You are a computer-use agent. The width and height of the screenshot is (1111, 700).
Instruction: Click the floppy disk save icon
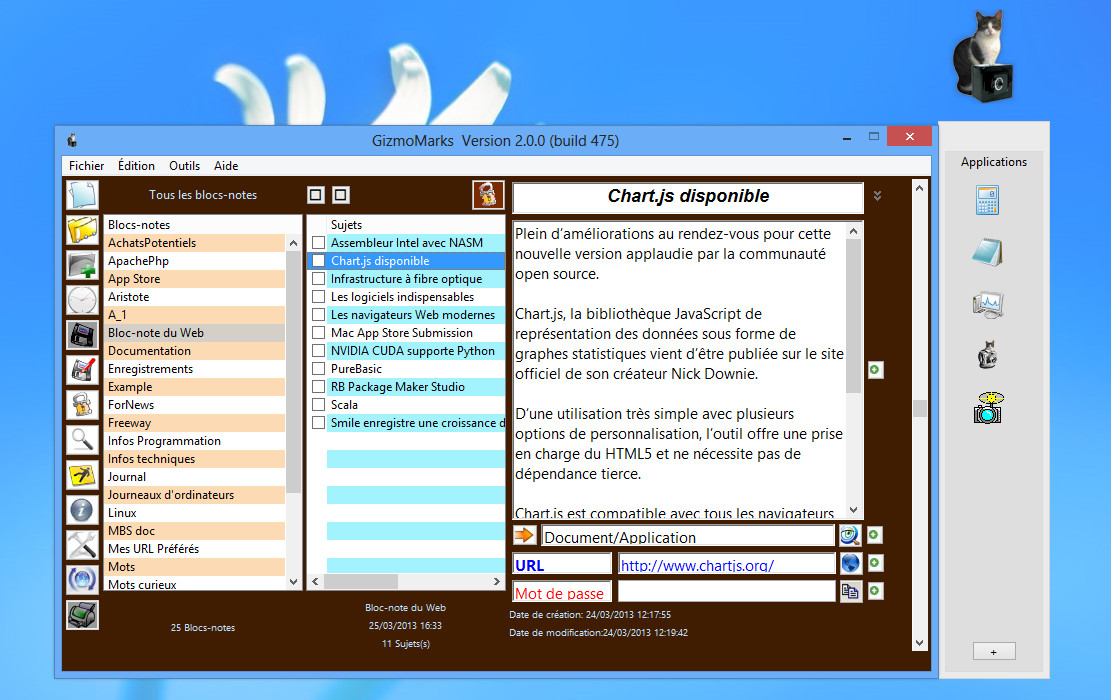[x=82, y=335]
